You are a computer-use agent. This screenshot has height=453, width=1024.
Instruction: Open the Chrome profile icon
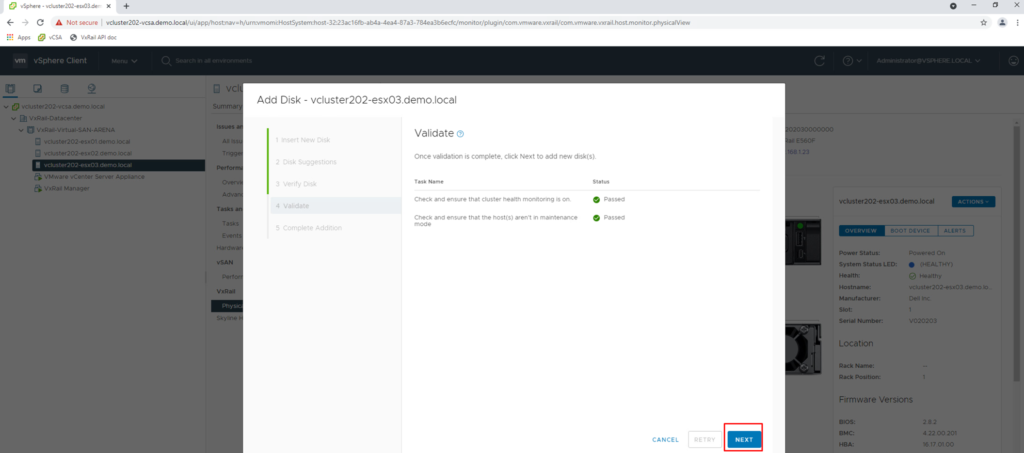pos(1002,22)
